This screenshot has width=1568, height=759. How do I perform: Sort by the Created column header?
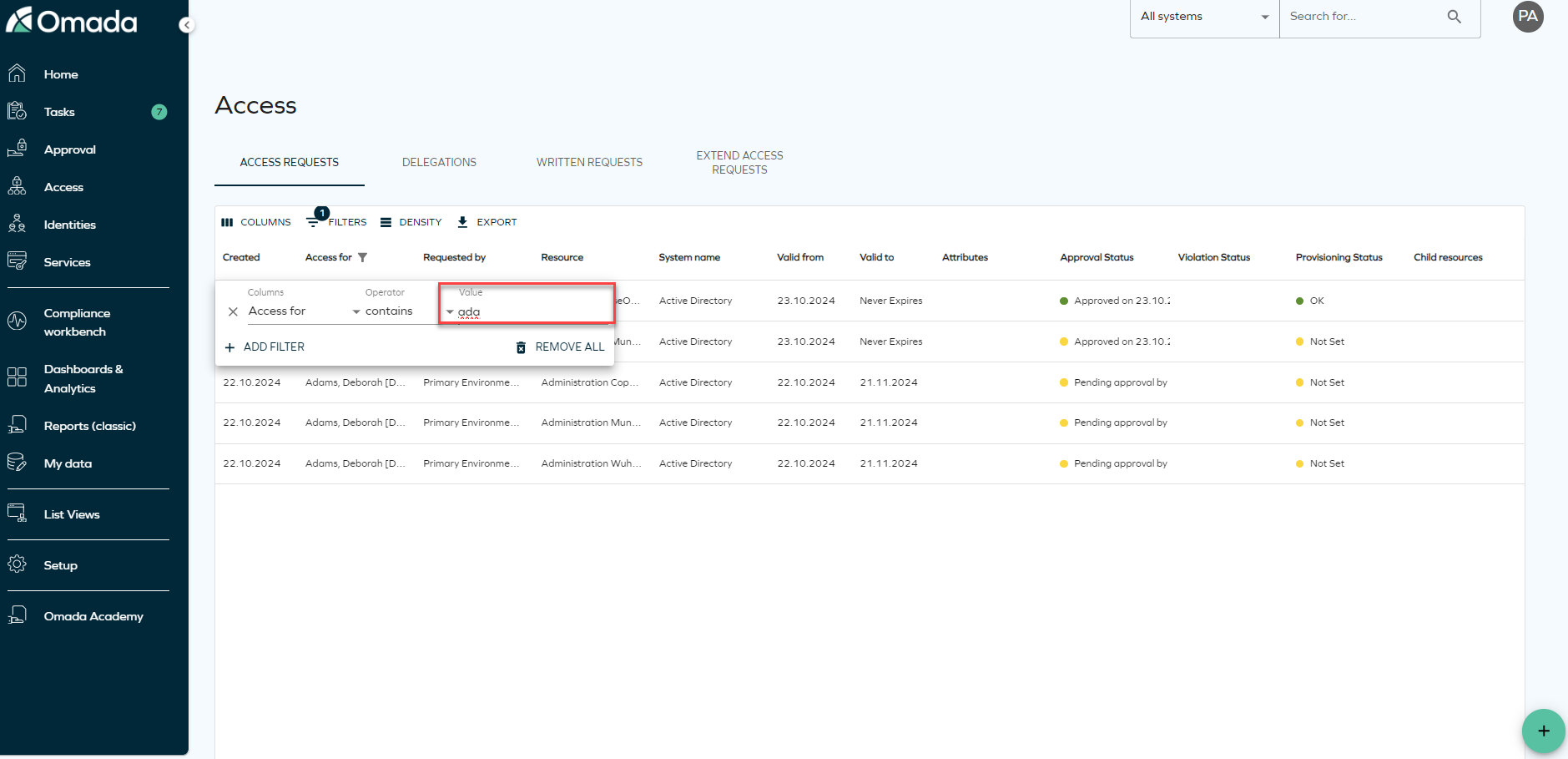point(241,257)
